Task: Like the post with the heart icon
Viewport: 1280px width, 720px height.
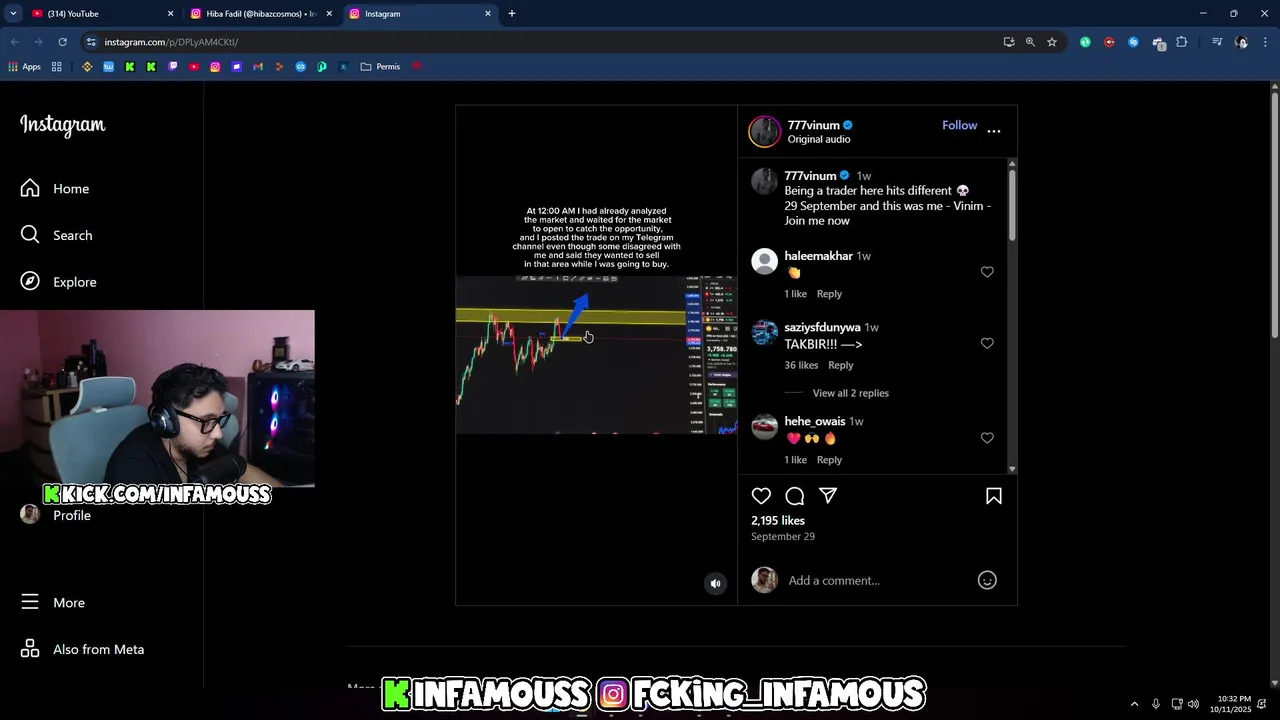Action: (761, 496)
